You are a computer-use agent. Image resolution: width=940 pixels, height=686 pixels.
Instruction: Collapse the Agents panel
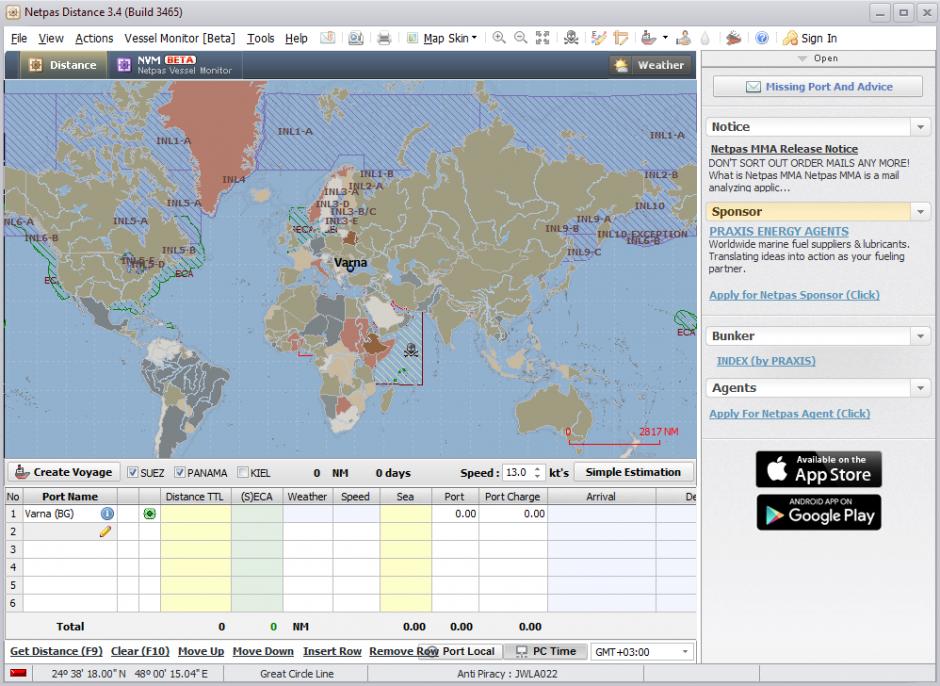(920, 388)
